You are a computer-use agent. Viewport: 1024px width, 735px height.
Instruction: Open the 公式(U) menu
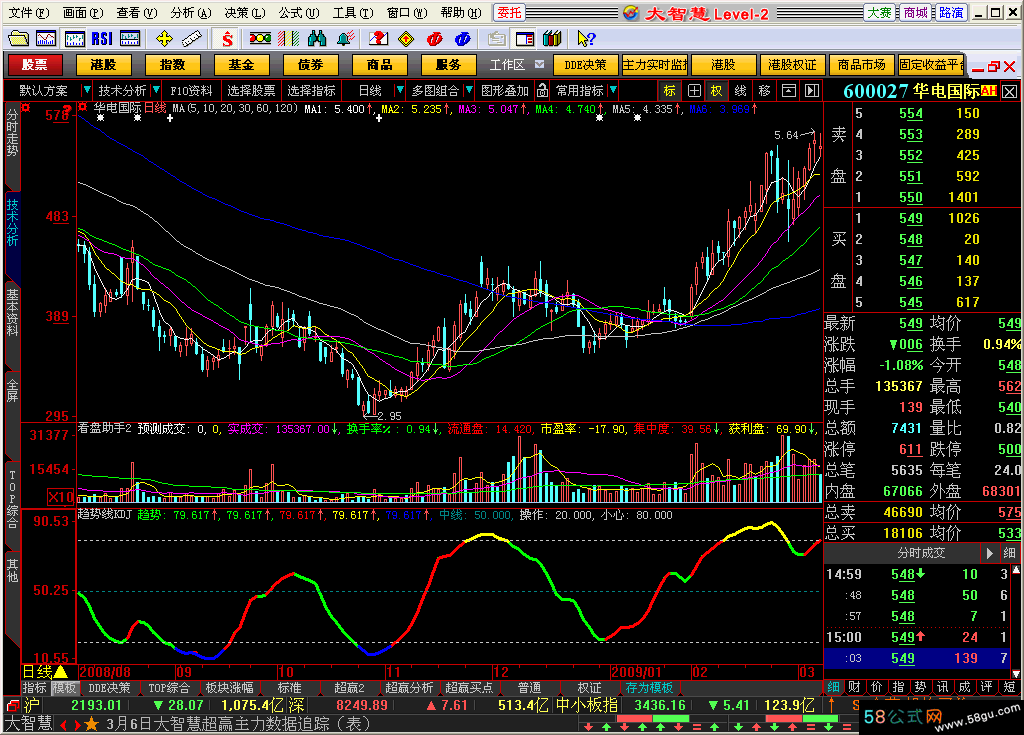point(299,12)
